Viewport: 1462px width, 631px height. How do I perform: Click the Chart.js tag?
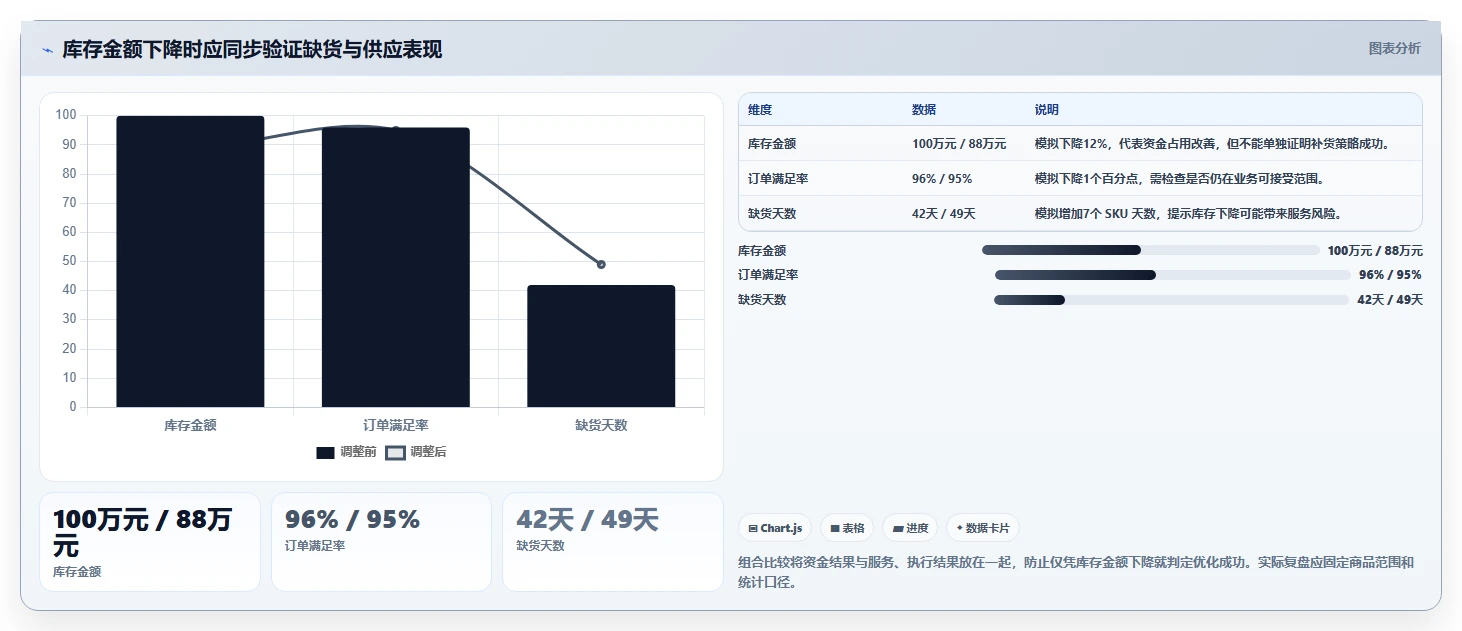point(774,528)
